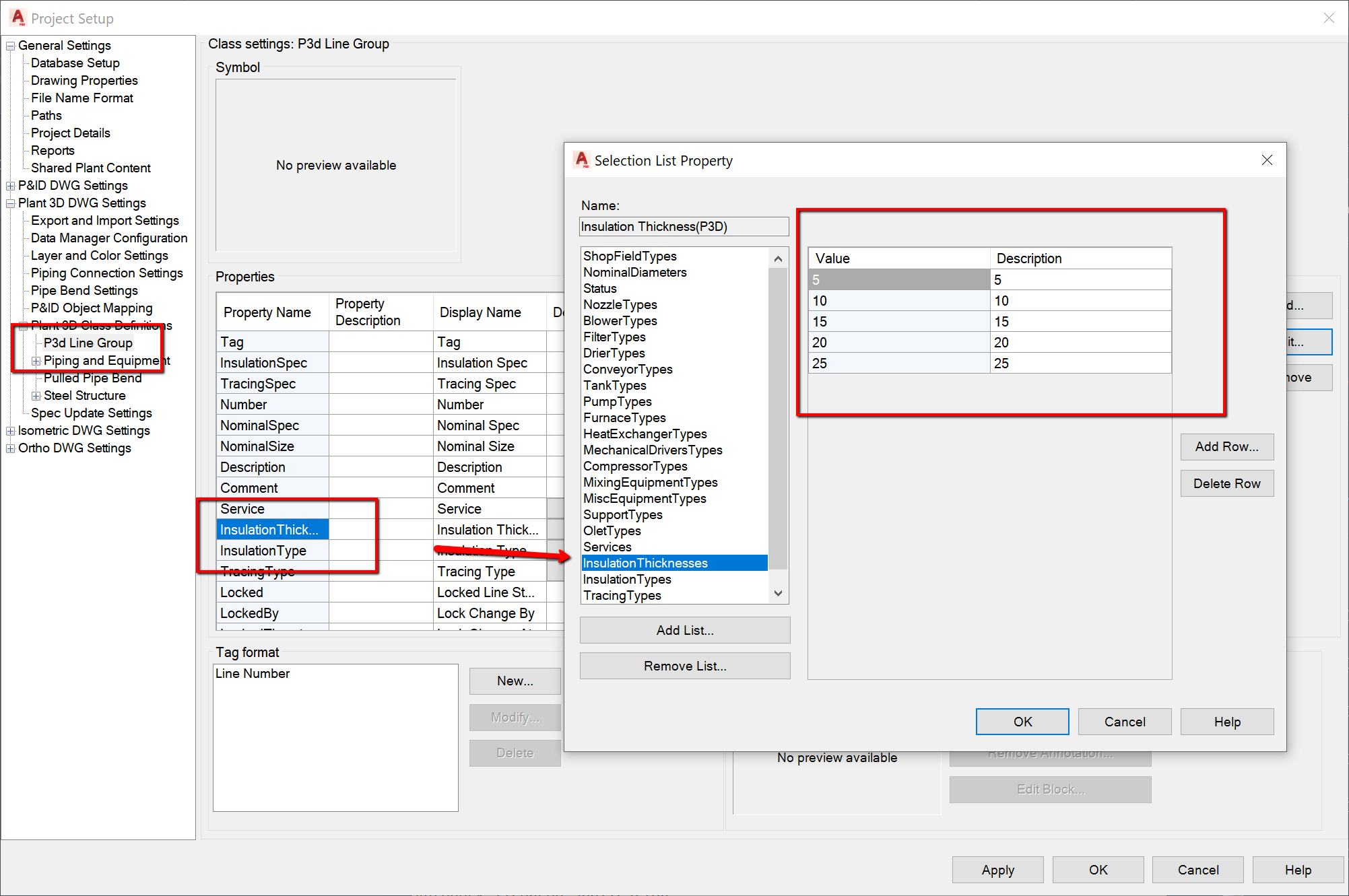Click Remove List button

pos(684,666)
